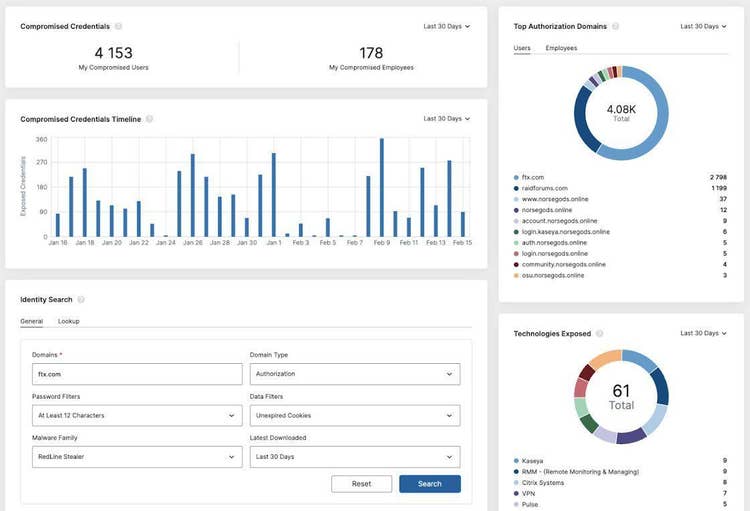Click info icon next to Top Authorization Domains
The width and height of the screenshot is (750, 511).
[x=616, y=26]
